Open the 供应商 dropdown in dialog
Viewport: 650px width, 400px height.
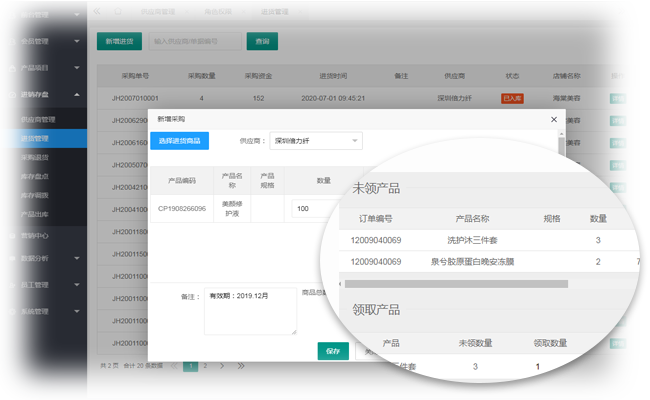pyautogui.click(x=315, y=141)
